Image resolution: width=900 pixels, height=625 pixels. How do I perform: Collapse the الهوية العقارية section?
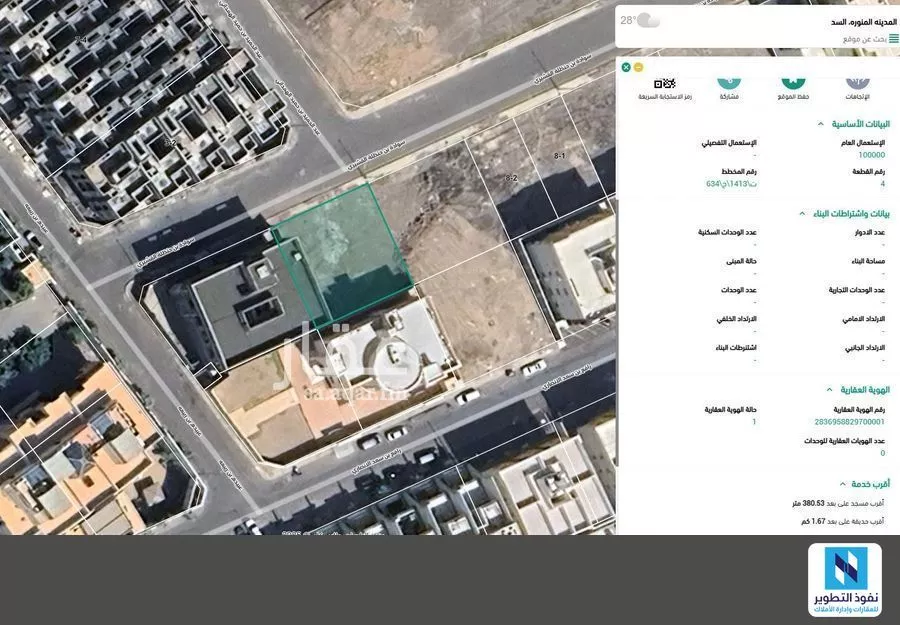tap(829, 390)
